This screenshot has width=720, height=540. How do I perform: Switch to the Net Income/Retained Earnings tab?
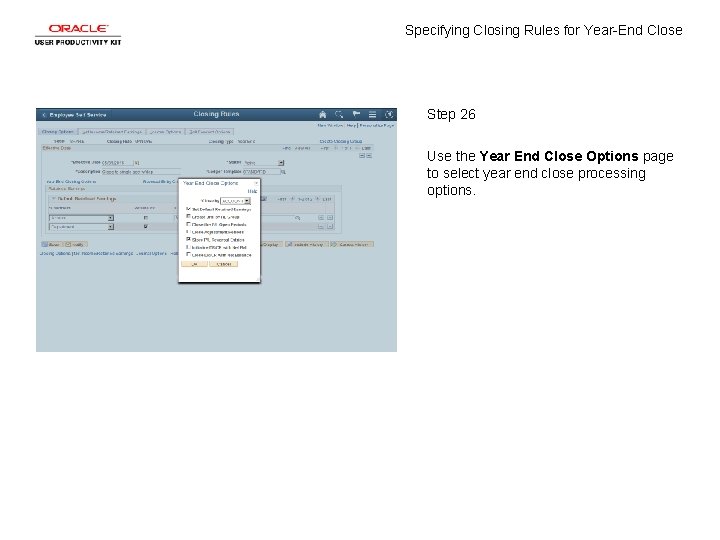click(112, 132)
